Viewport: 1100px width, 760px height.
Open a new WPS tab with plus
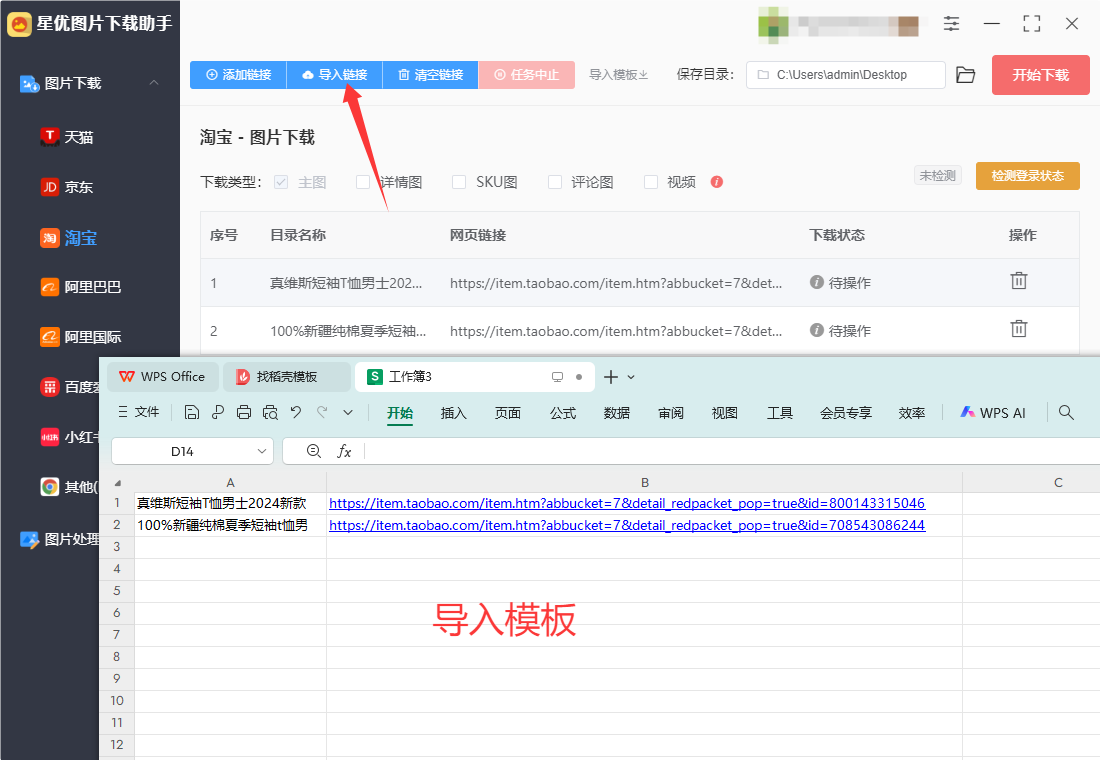coord(611,377)
